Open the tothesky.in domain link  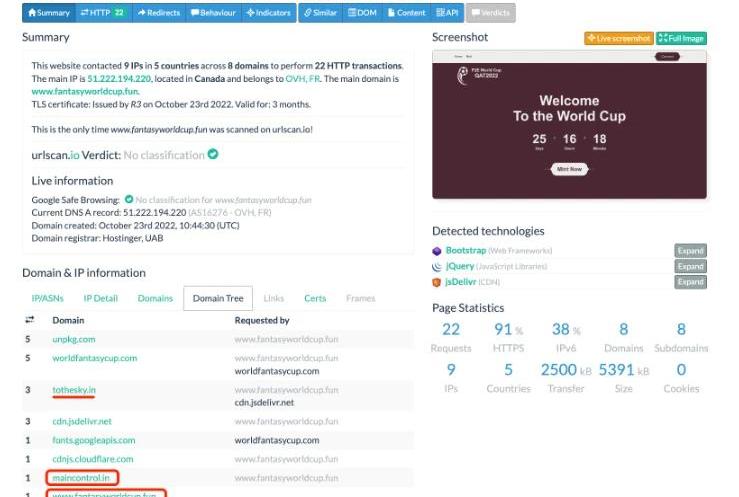(x=76, y=390)
